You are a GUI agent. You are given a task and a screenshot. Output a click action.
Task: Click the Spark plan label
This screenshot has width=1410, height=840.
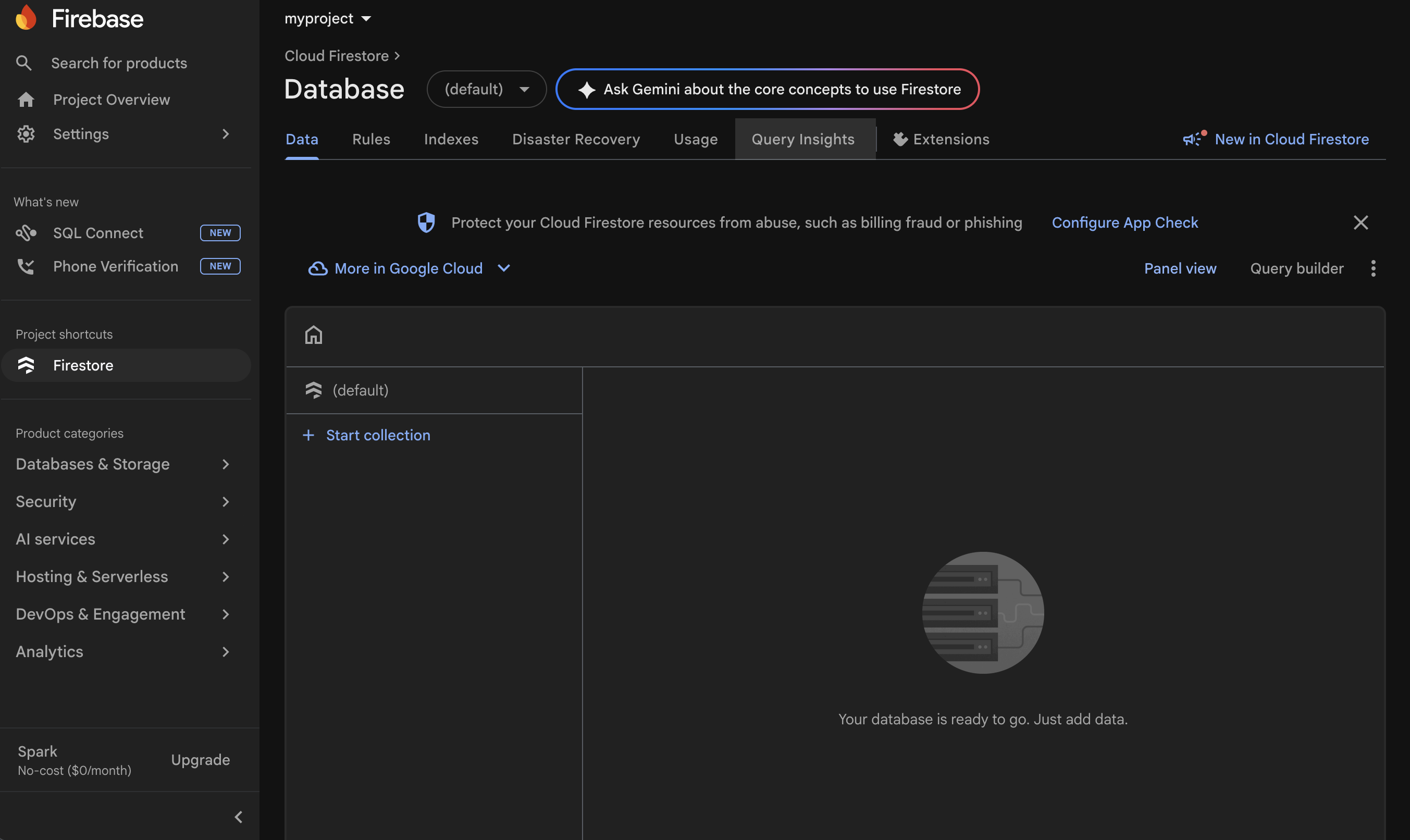point(38,751)
